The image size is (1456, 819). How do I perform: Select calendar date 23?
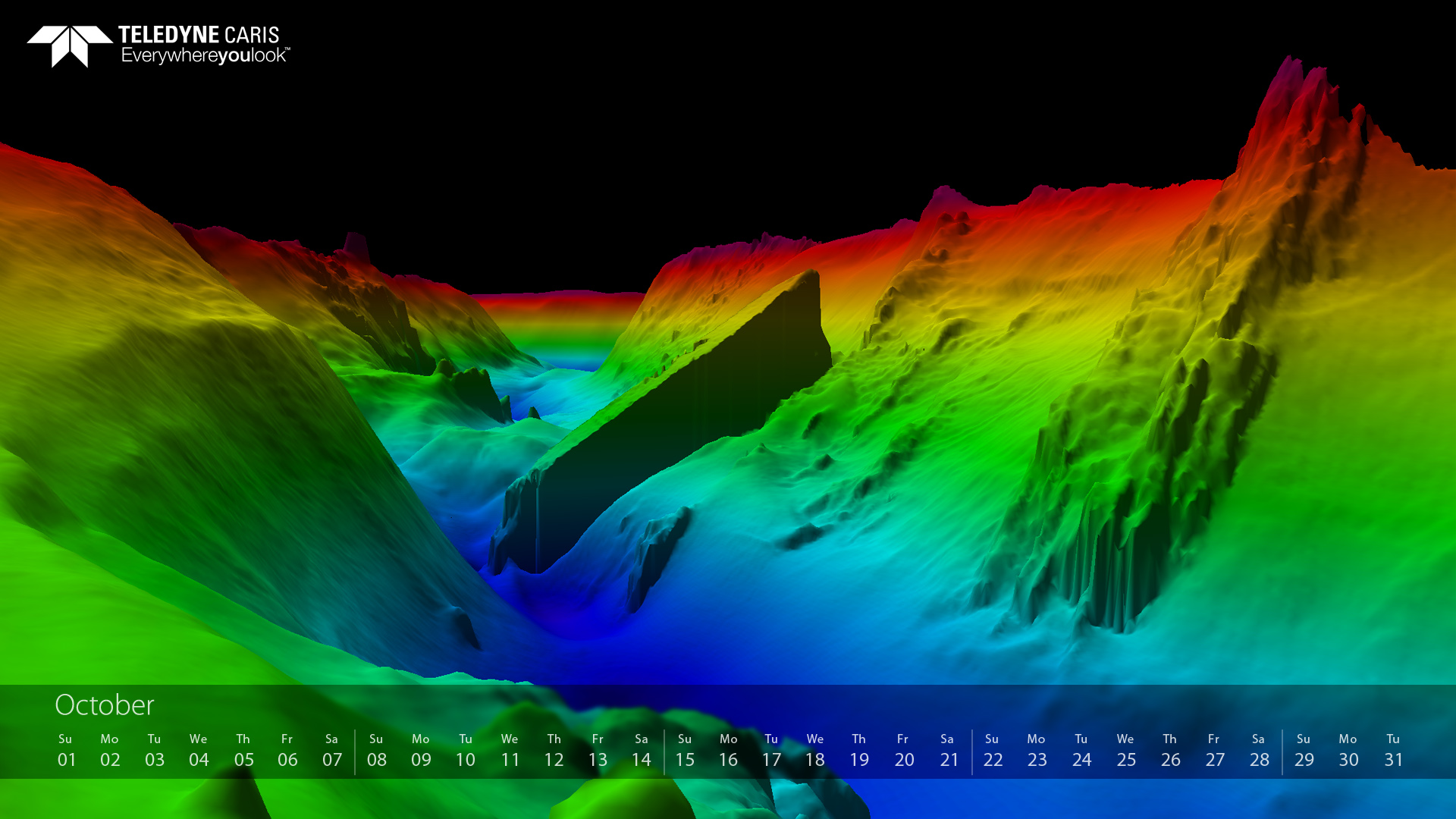[x=1037, y=760]
